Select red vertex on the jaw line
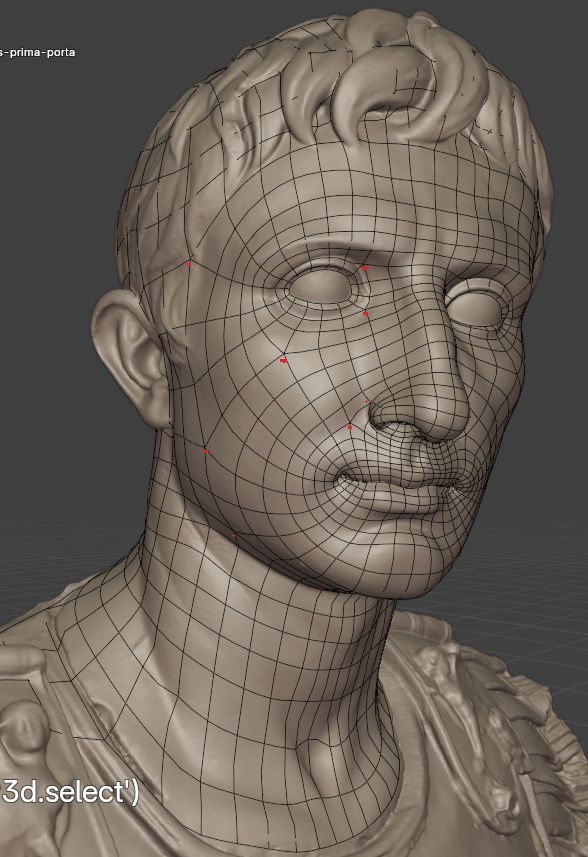Screen dimensions: 588x857 pyautogui.click(x=206, y=451)
